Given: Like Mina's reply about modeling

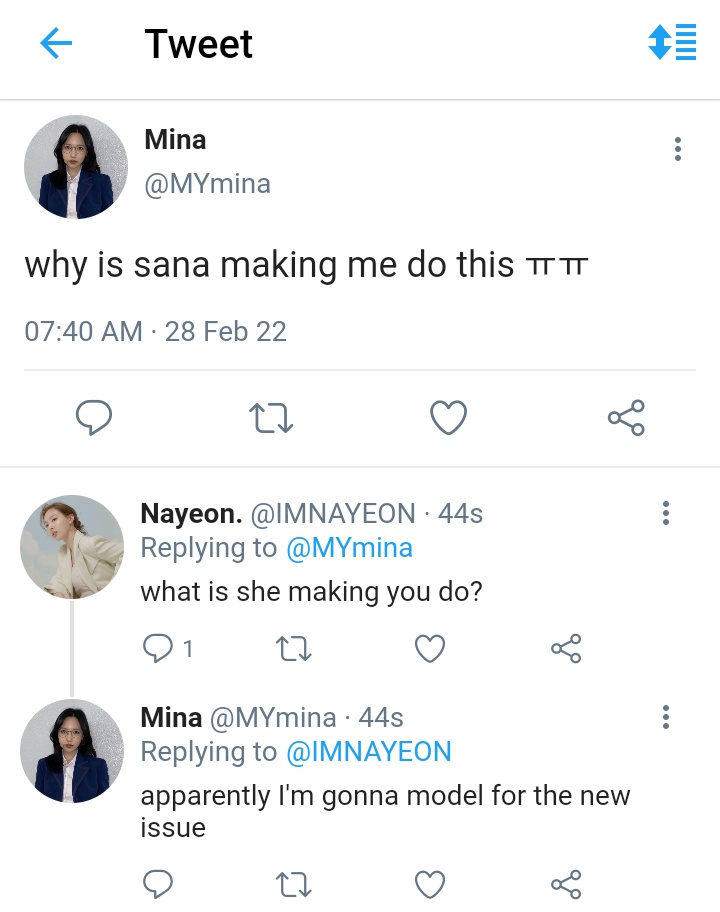Looking at the screenshot, I should (x=430, y=885).
